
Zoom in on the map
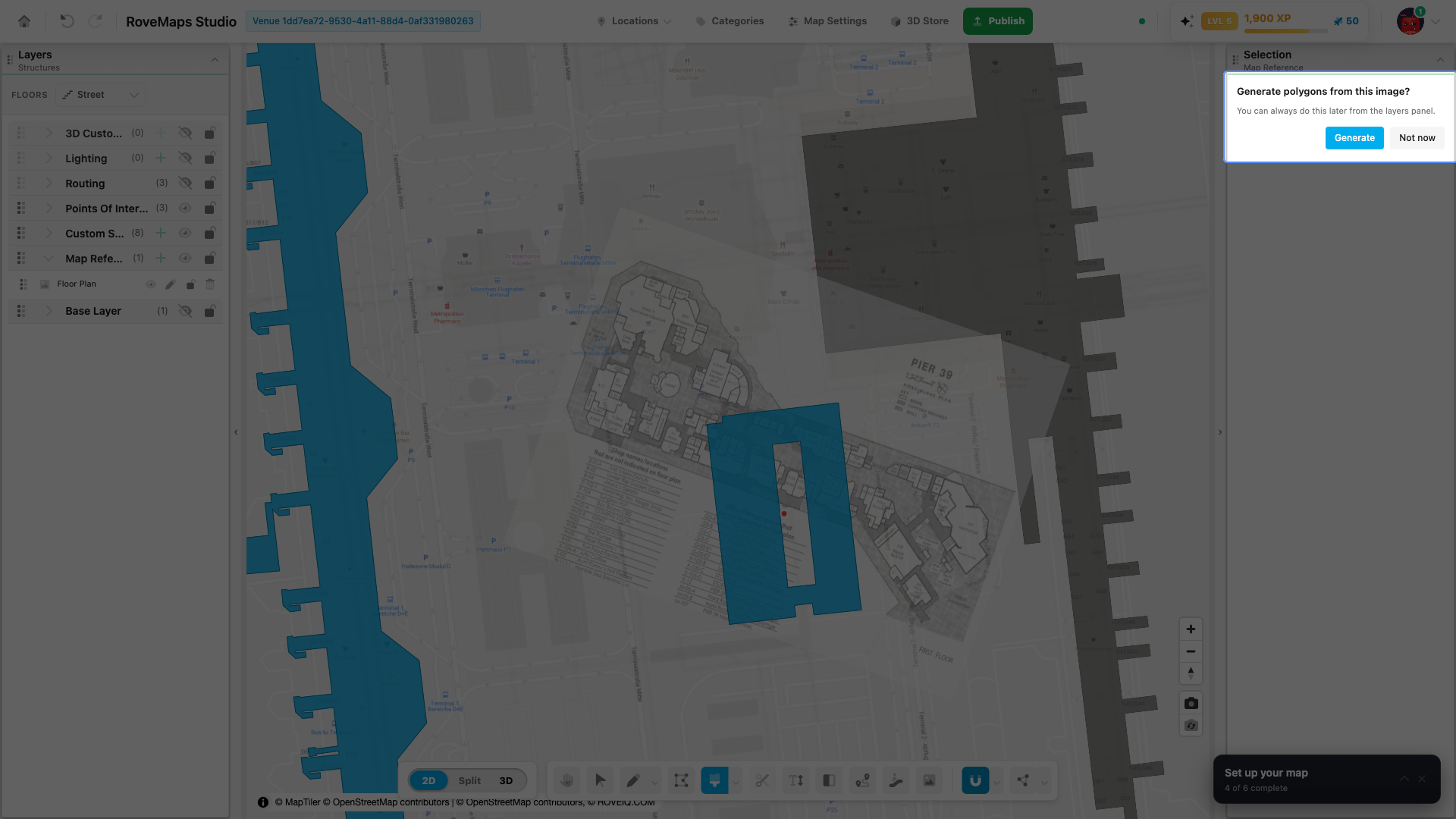pyautogui.click(x=1191, y=629)
